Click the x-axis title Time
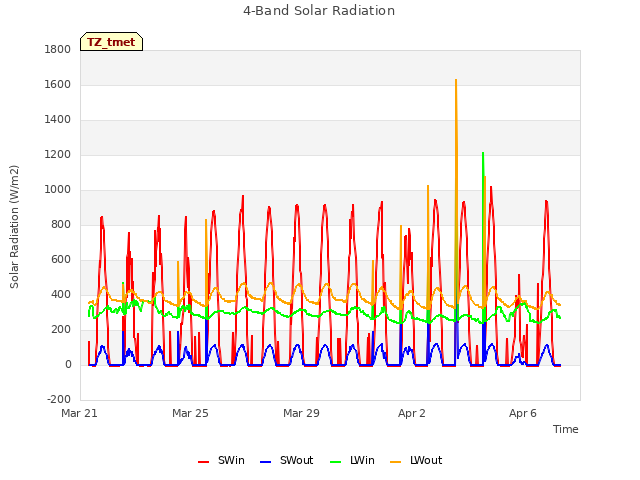 [565, 429]
